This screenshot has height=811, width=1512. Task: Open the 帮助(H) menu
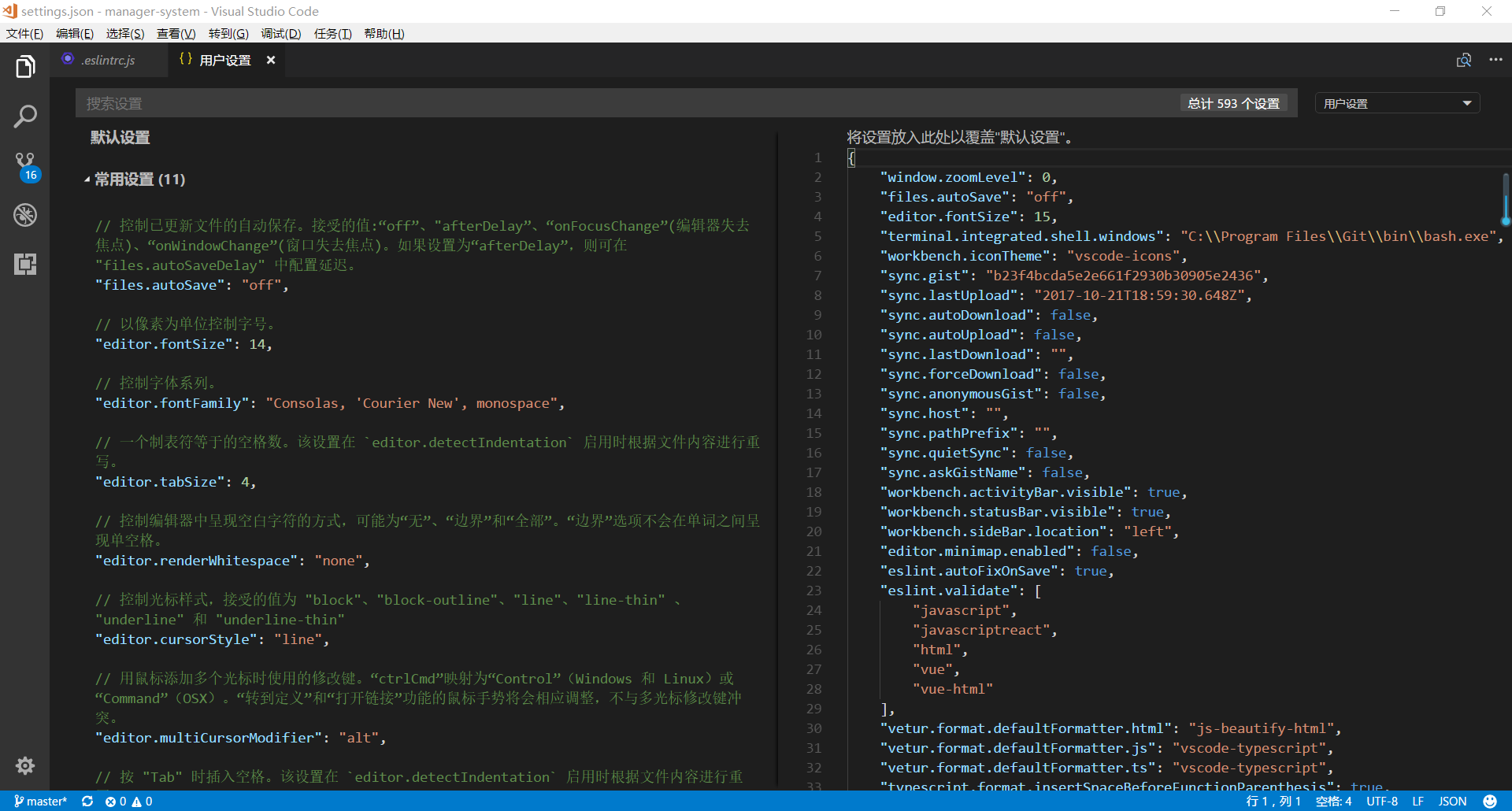384,33
